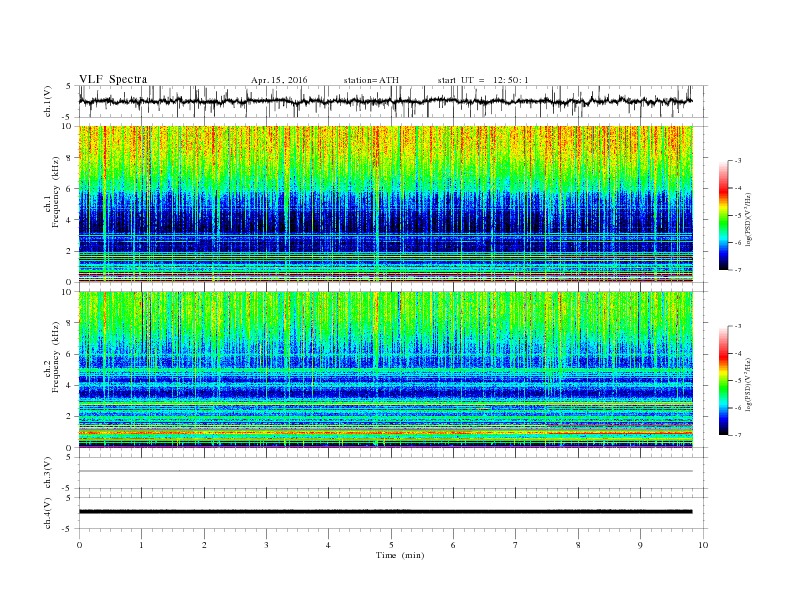Click the time axis tick label '4'
This screenshot has height=612, width=792.
pos(329,545)
